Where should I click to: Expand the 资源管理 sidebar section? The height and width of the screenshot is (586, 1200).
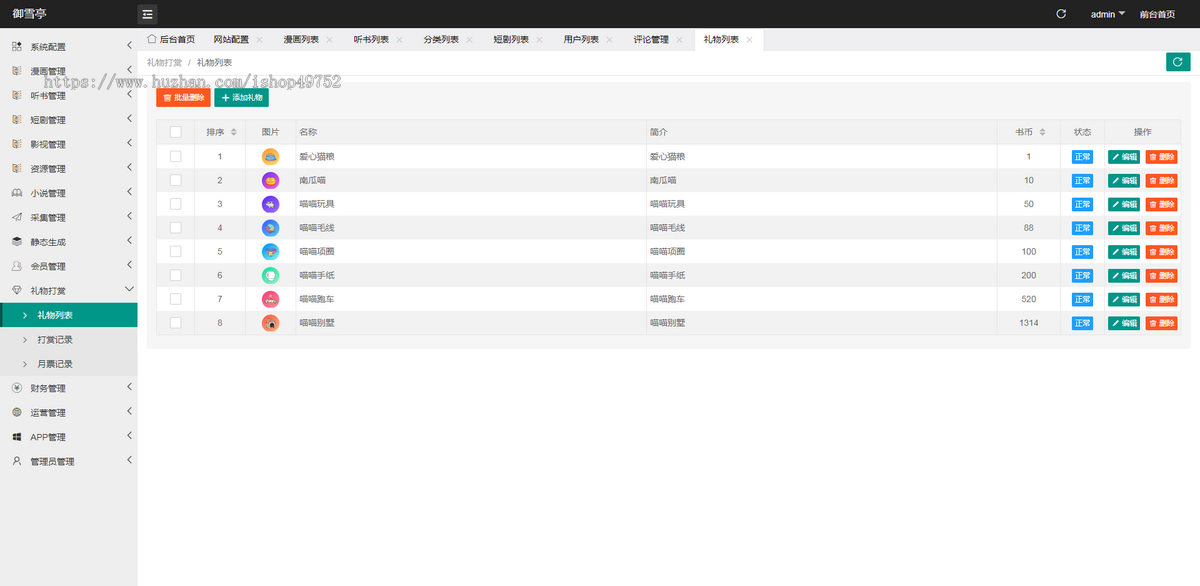point(68,169)
